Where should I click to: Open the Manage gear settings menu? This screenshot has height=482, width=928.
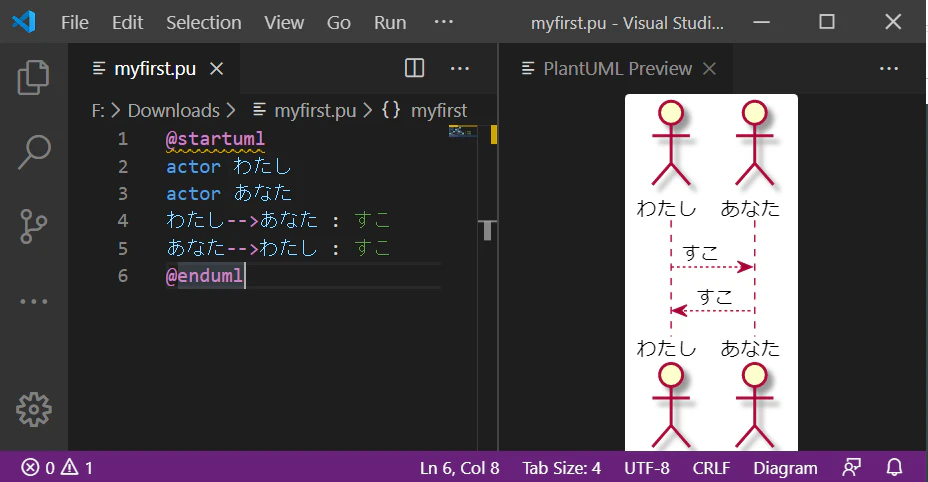tap(34, 409)
